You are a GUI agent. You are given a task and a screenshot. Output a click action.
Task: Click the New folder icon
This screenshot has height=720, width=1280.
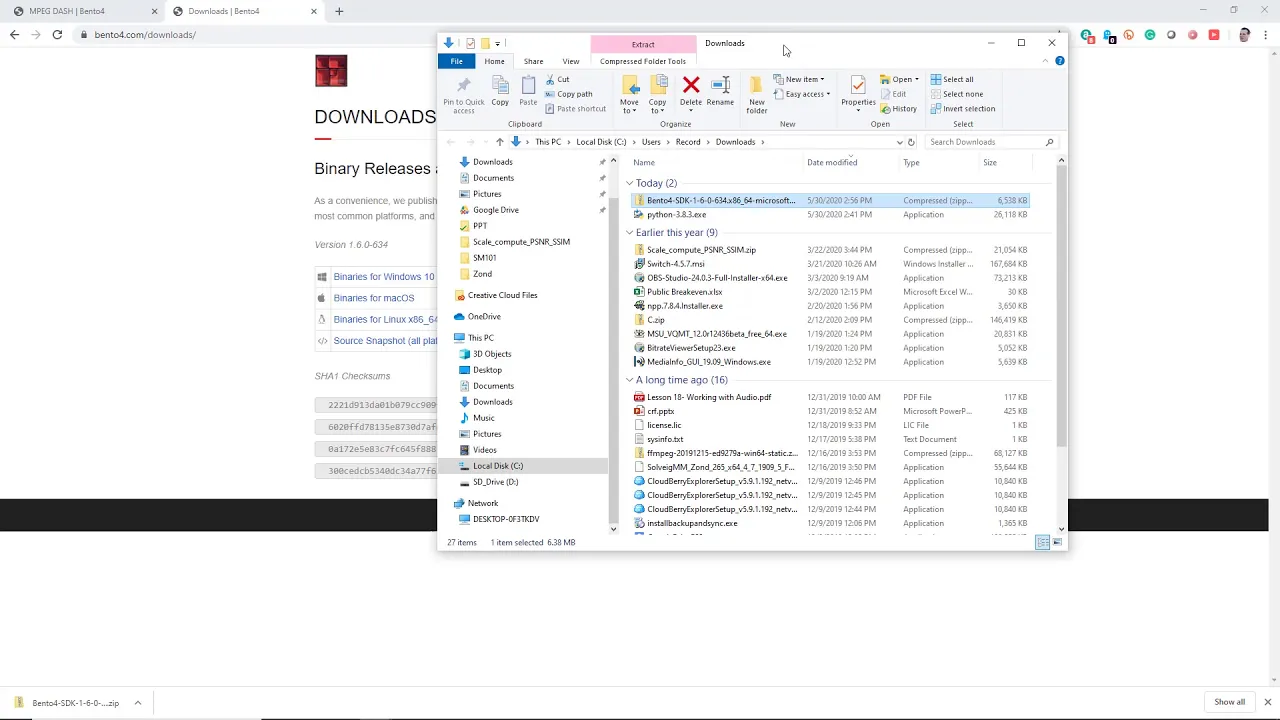[756, 85]
